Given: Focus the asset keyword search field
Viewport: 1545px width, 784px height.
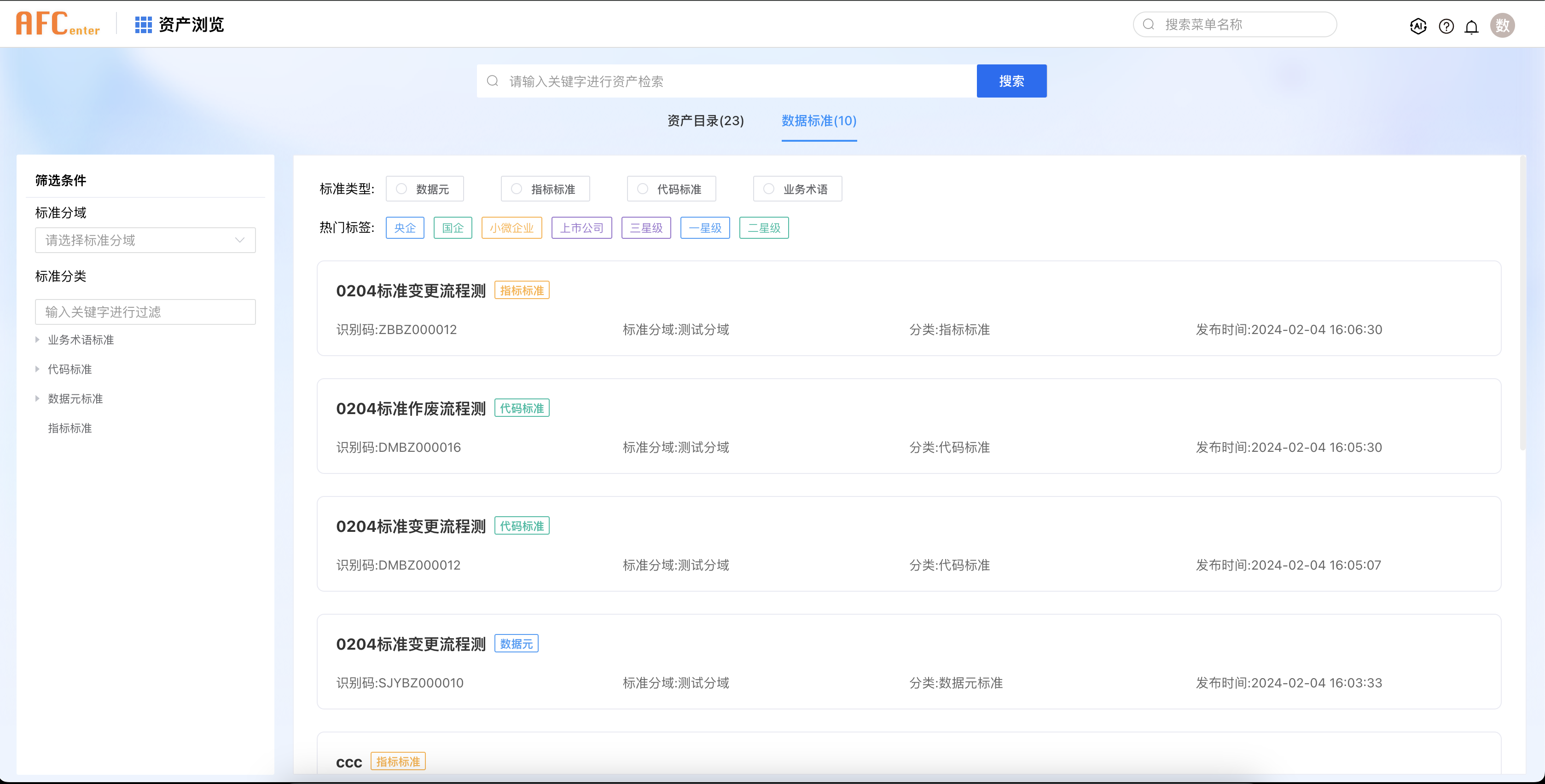Looking at the screenshot, I should tap(726, 81).
